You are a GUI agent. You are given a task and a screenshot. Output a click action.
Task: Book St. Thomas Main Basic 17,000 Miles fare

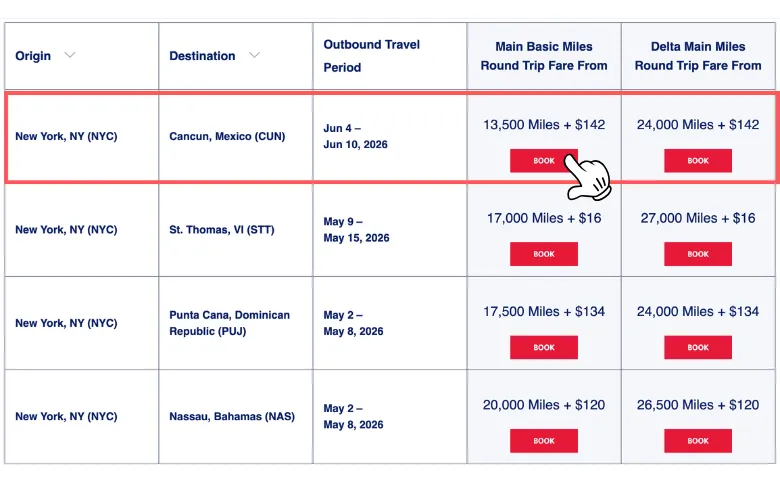[x=543, y=254]
